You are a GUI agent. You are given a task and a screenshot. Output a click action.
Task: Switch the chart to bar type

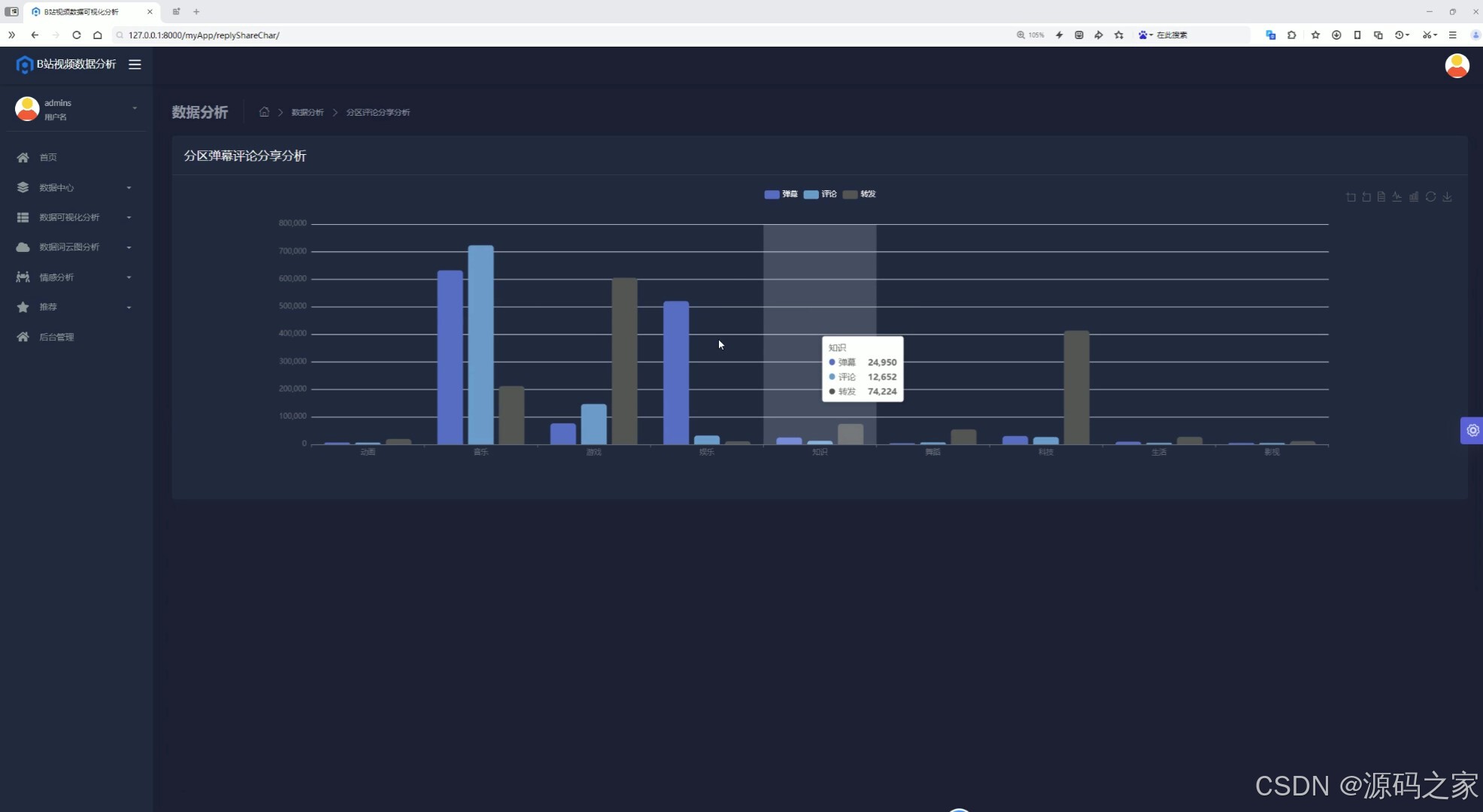point(1414,197)
